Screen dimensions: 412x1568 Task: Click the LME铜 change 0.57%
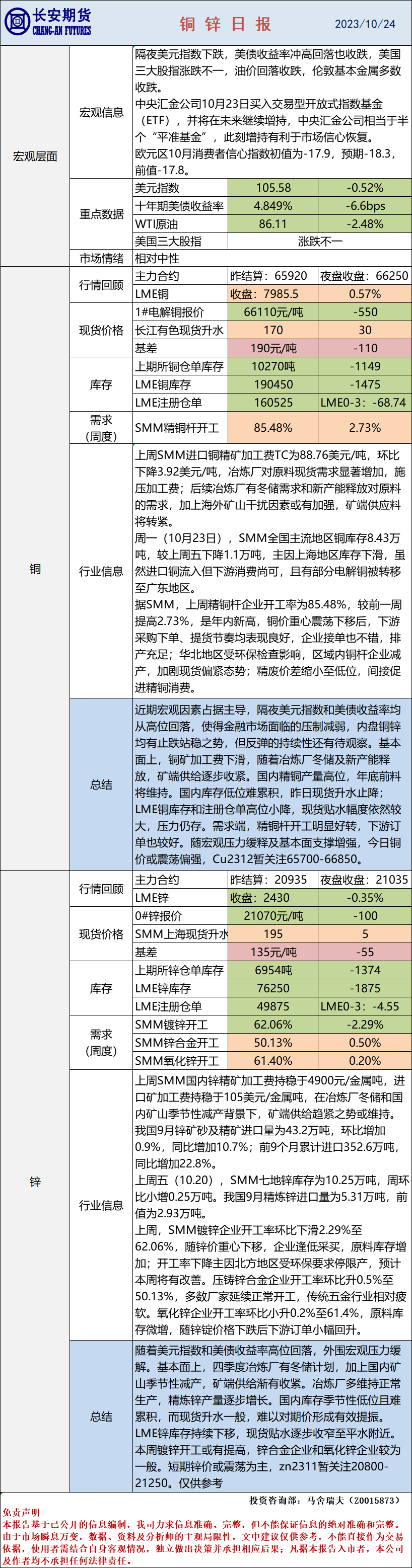(365, 294)
